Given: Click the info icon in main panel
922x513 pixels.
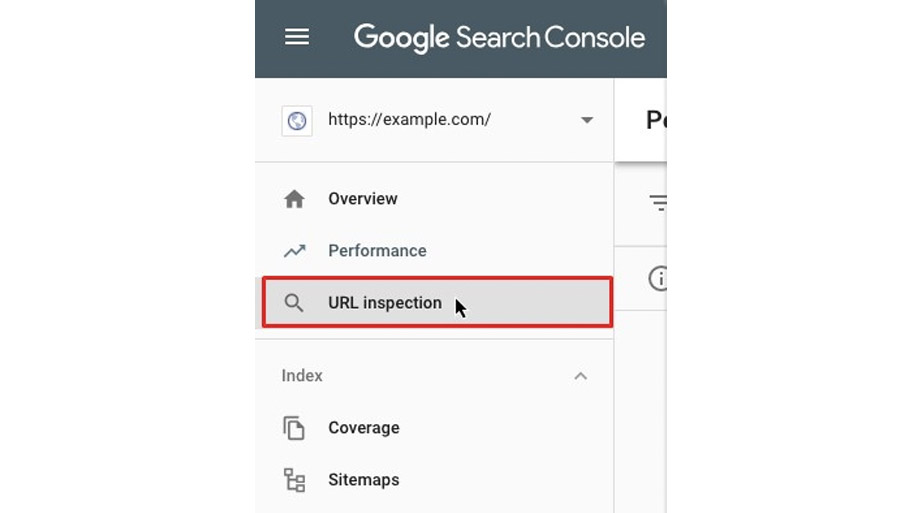Looking at the screenshot, I should tap(658, 278).
